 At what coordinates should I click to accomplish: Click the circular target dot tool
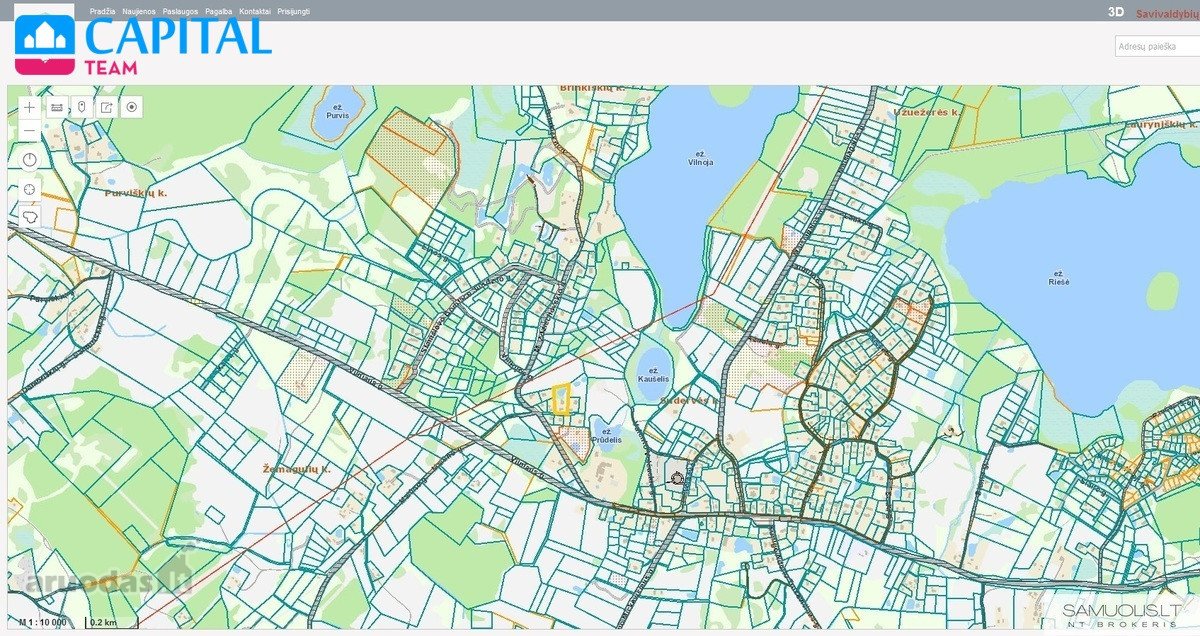point(131,106)
